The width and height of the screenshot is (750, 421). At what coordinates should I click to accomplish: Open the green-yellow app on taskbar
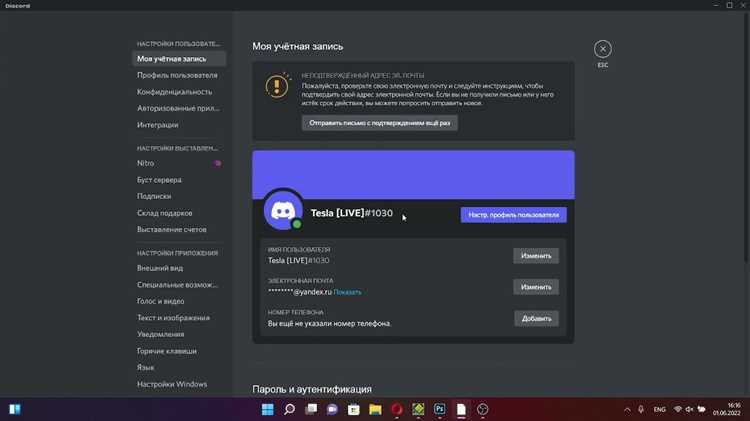coord(418,409)
